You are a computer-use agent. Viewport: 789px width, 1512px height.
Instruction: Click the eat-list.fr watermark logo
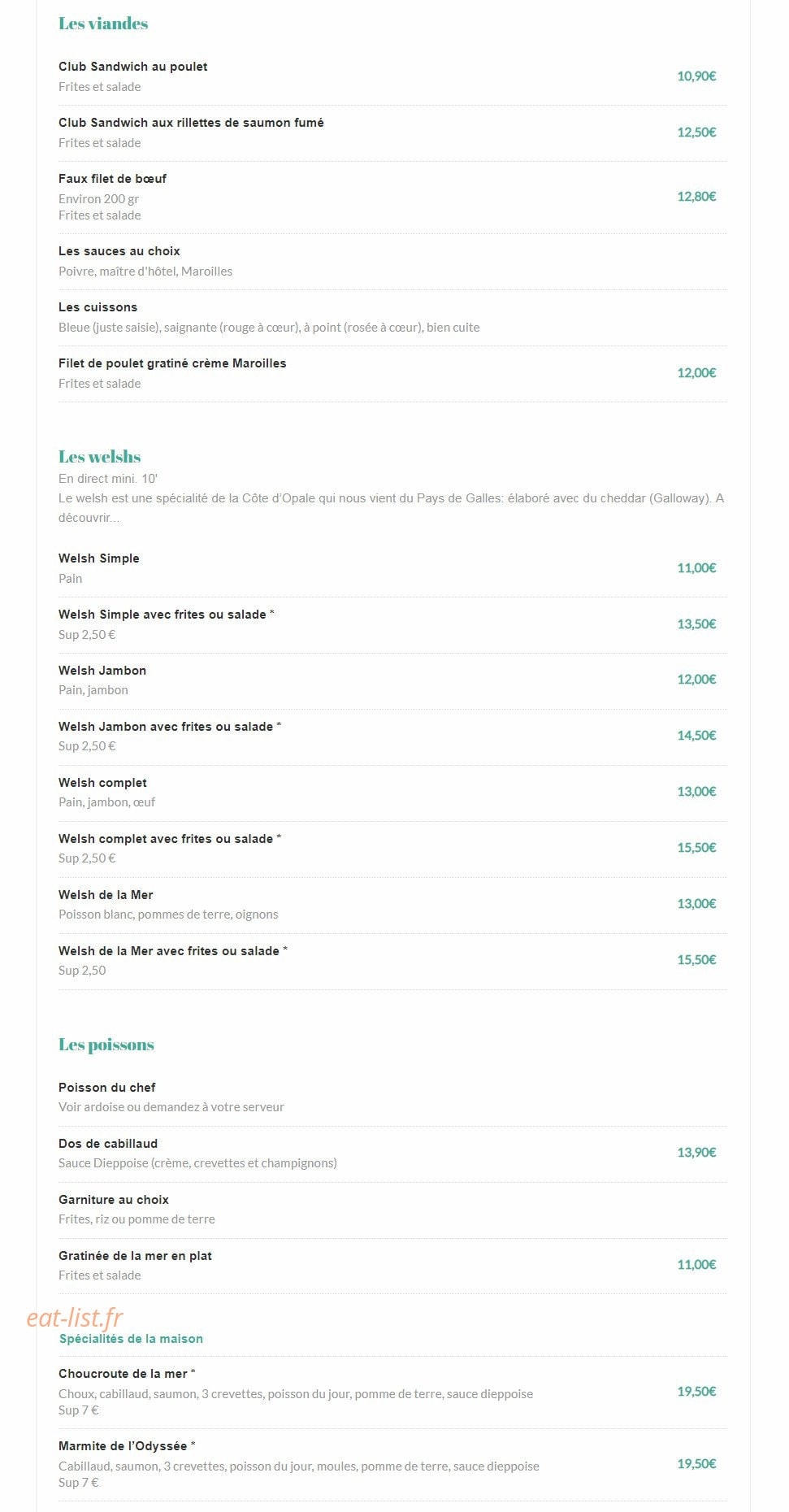75,1318
